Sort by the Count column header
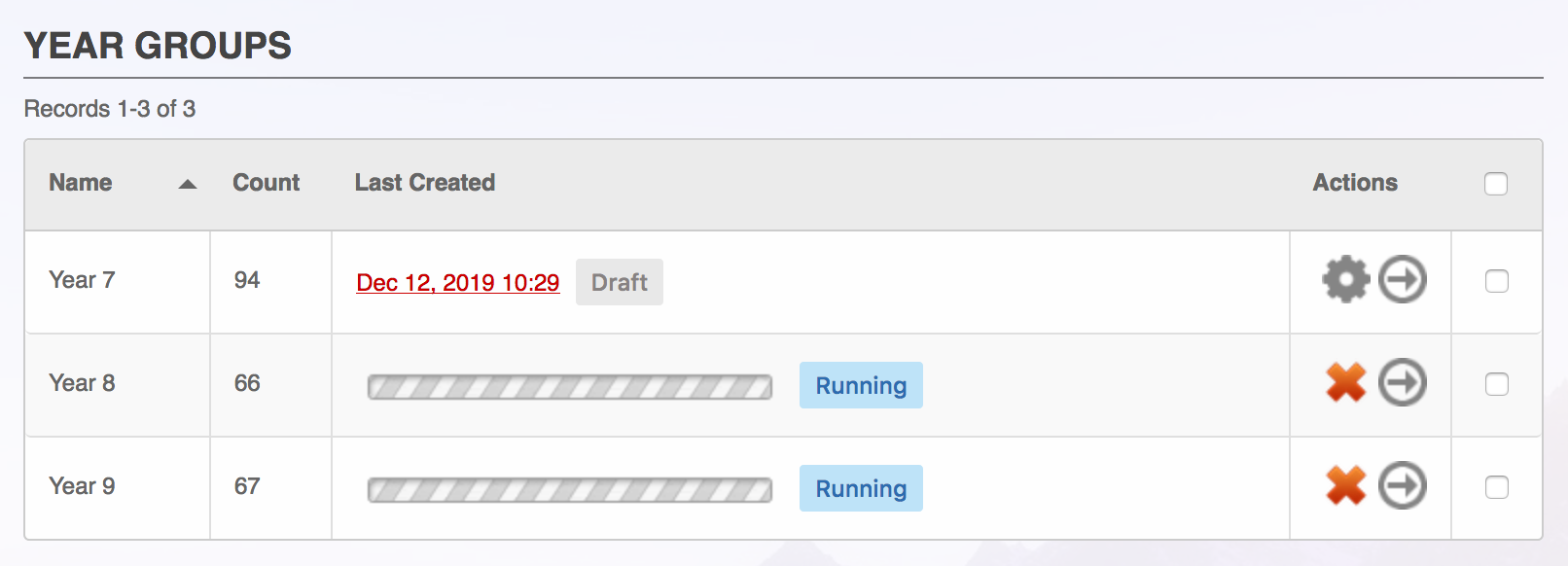The image size is (1568, 566). tap(266, 183)
